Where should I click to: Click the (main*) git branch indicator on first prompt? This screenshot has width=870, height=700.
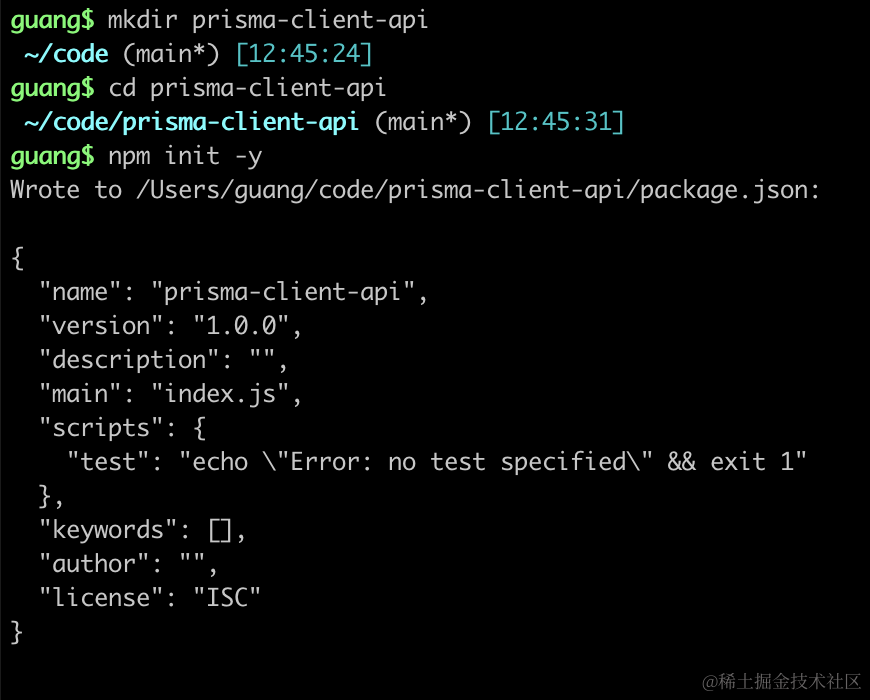(171, 54)
